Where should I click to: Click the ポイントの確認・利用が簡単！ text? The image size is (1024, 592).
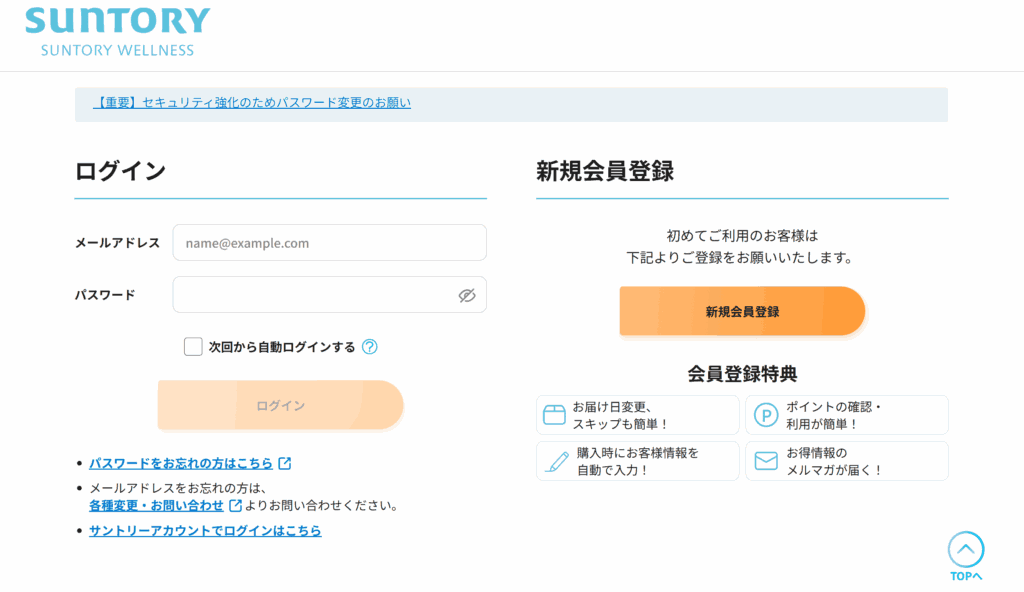[x=834, y=416]
